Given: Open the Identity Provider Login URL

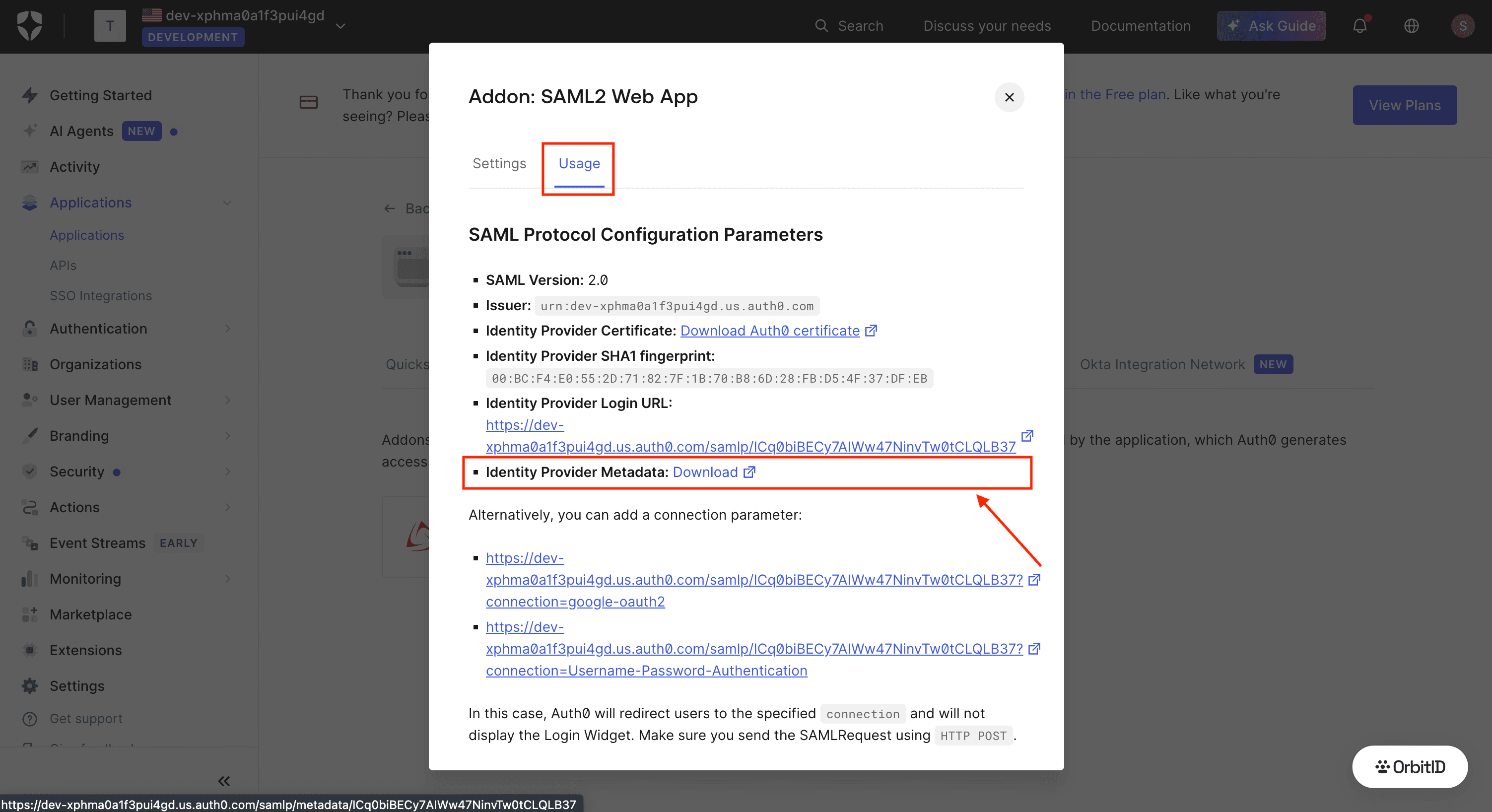Looking at the screenshot, I should click(x=750, y=436).
